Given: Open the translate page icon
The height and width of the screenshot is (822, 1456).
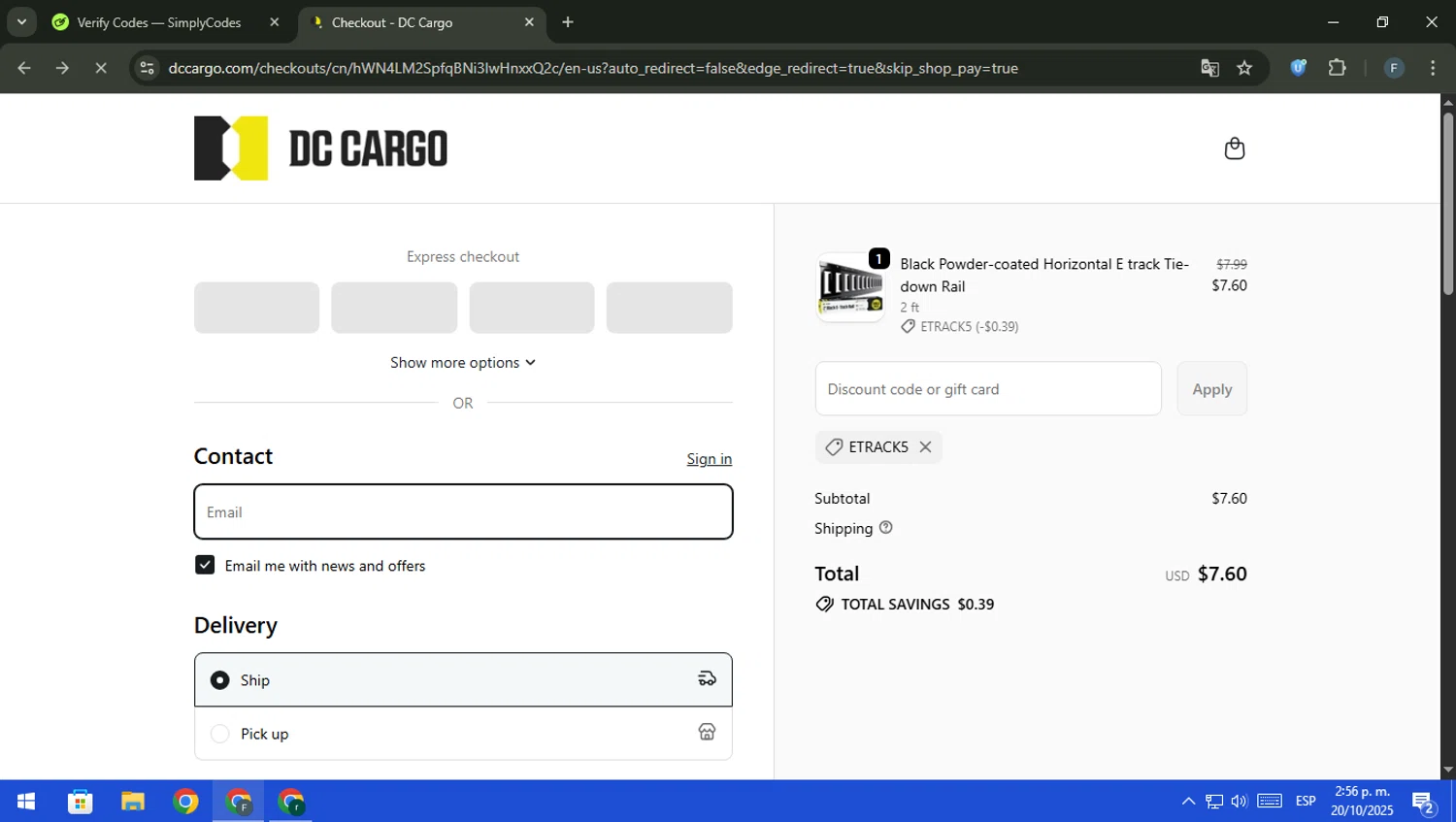Looking at the screenshot, I should pyautogui.click(x=1209, y=68).
